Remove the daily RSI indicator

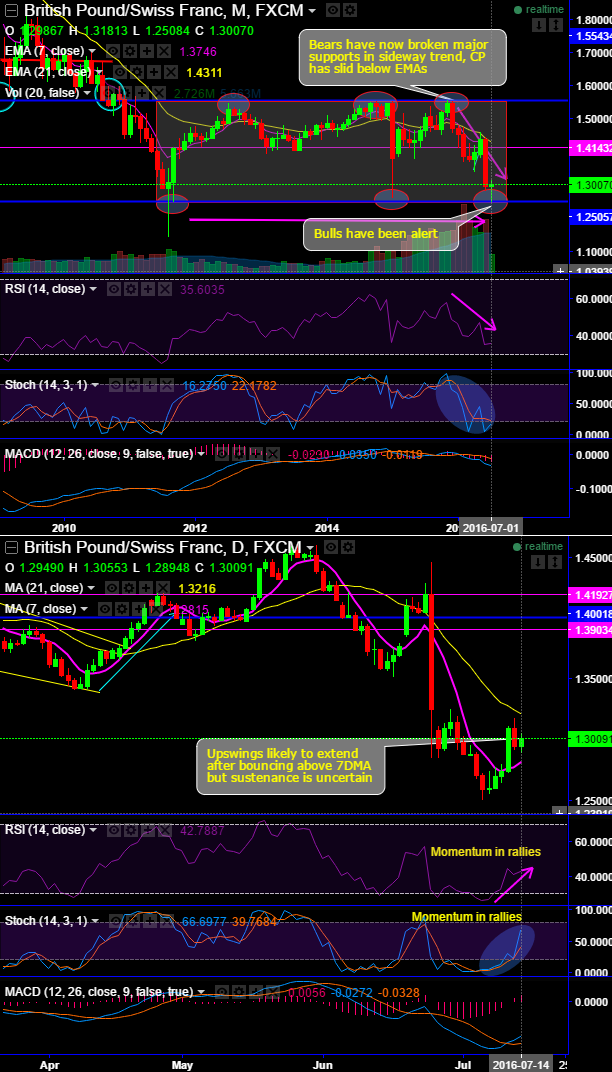tap(163, 829)
